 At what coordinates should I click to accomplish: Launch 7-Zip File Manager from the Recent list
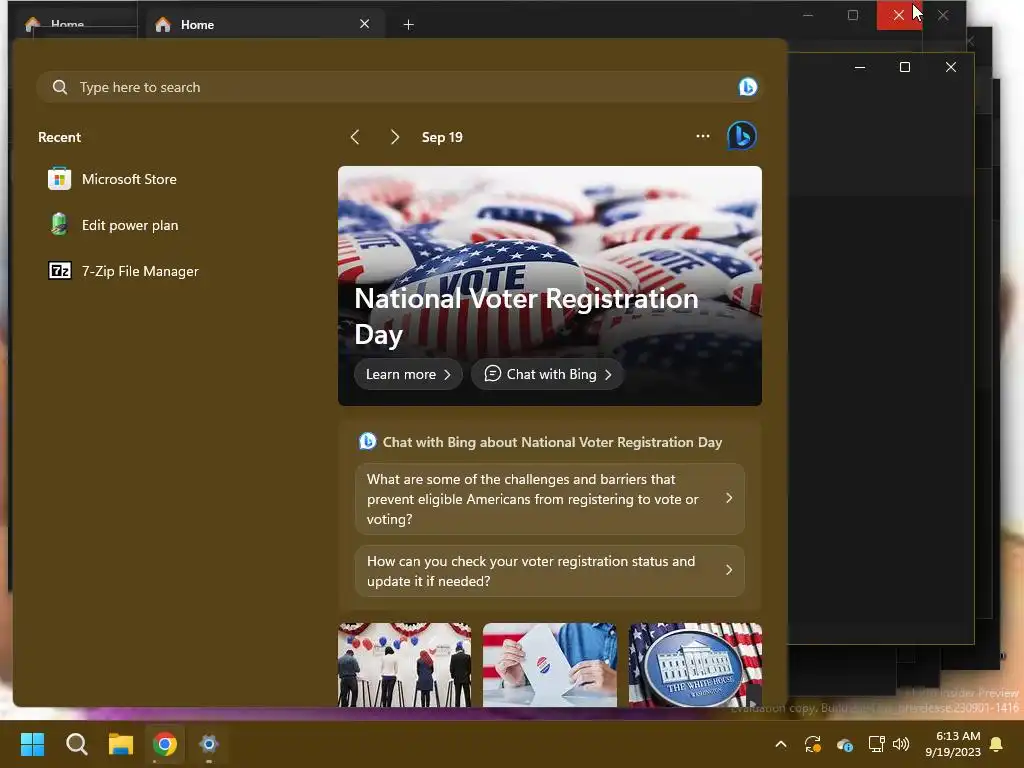pyautogui.click(x=123, y=271)
